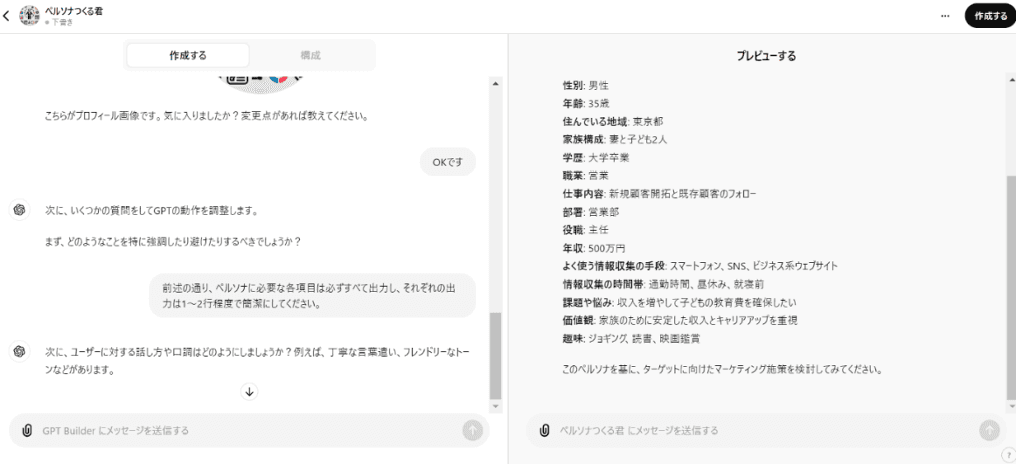1016x464 pixels.
Task: Click the left chat scrollbar up arrow
Action: 496,84
